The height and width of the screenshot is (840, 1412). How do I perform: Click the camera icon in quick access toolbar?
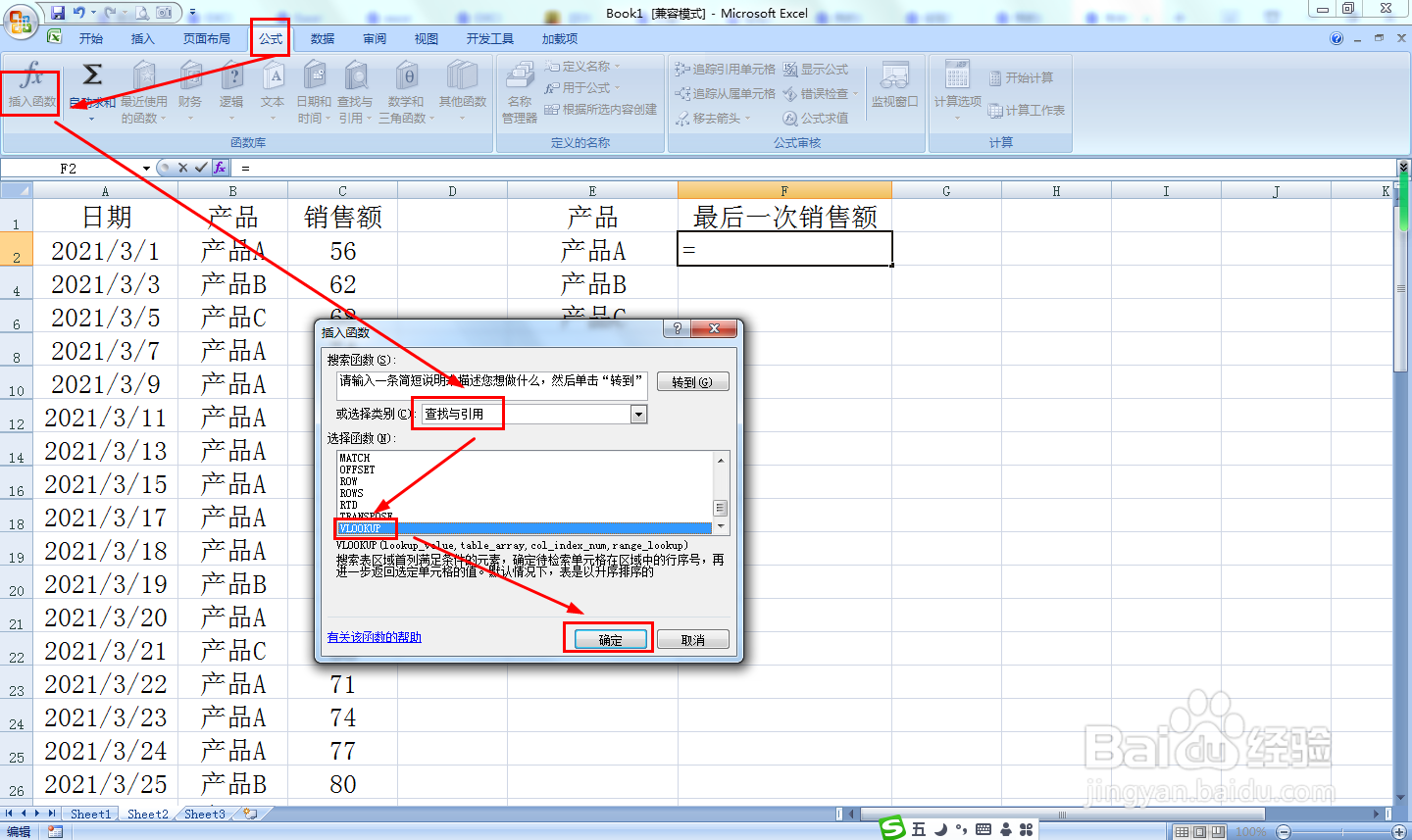(x=164, y=13)
